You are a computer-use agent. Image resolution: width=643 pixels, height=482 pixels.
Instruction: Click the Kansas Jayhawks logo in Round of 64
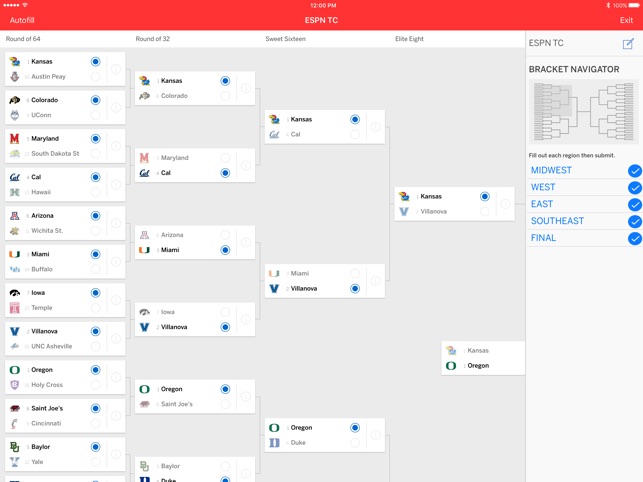pyautogui.click(x=15, y=62)
